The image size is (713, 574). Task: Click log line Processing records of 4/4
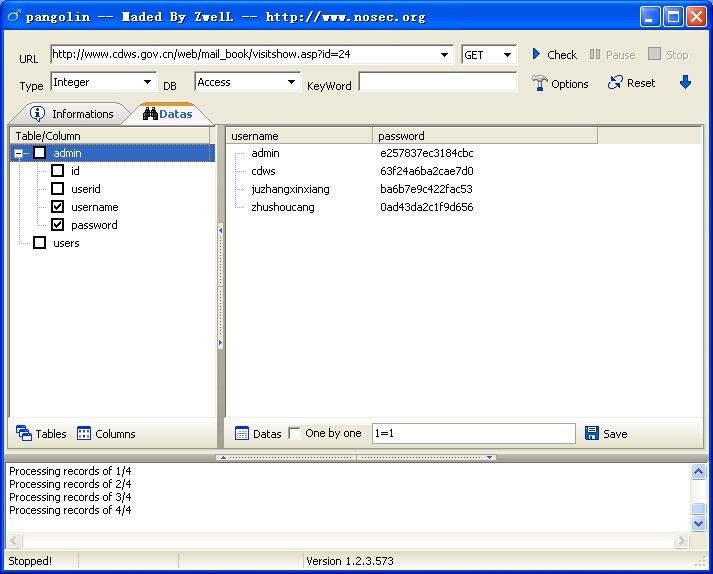70,510
